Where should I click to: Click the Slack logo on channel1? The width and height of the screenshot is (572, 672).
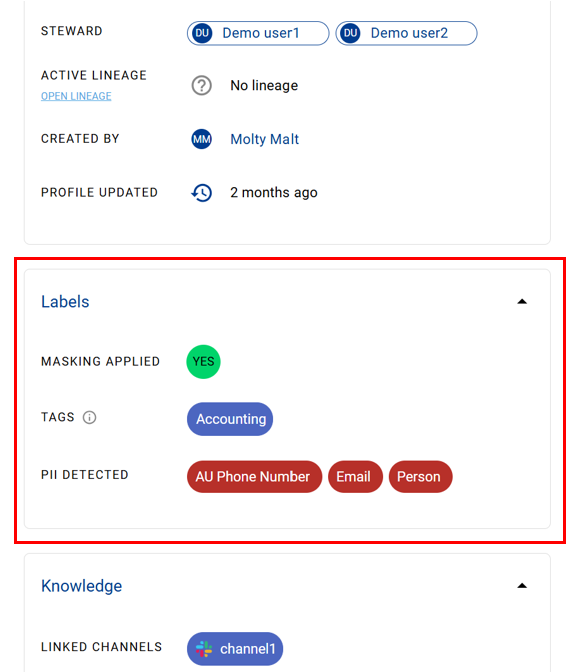click(x=204, y=649)
